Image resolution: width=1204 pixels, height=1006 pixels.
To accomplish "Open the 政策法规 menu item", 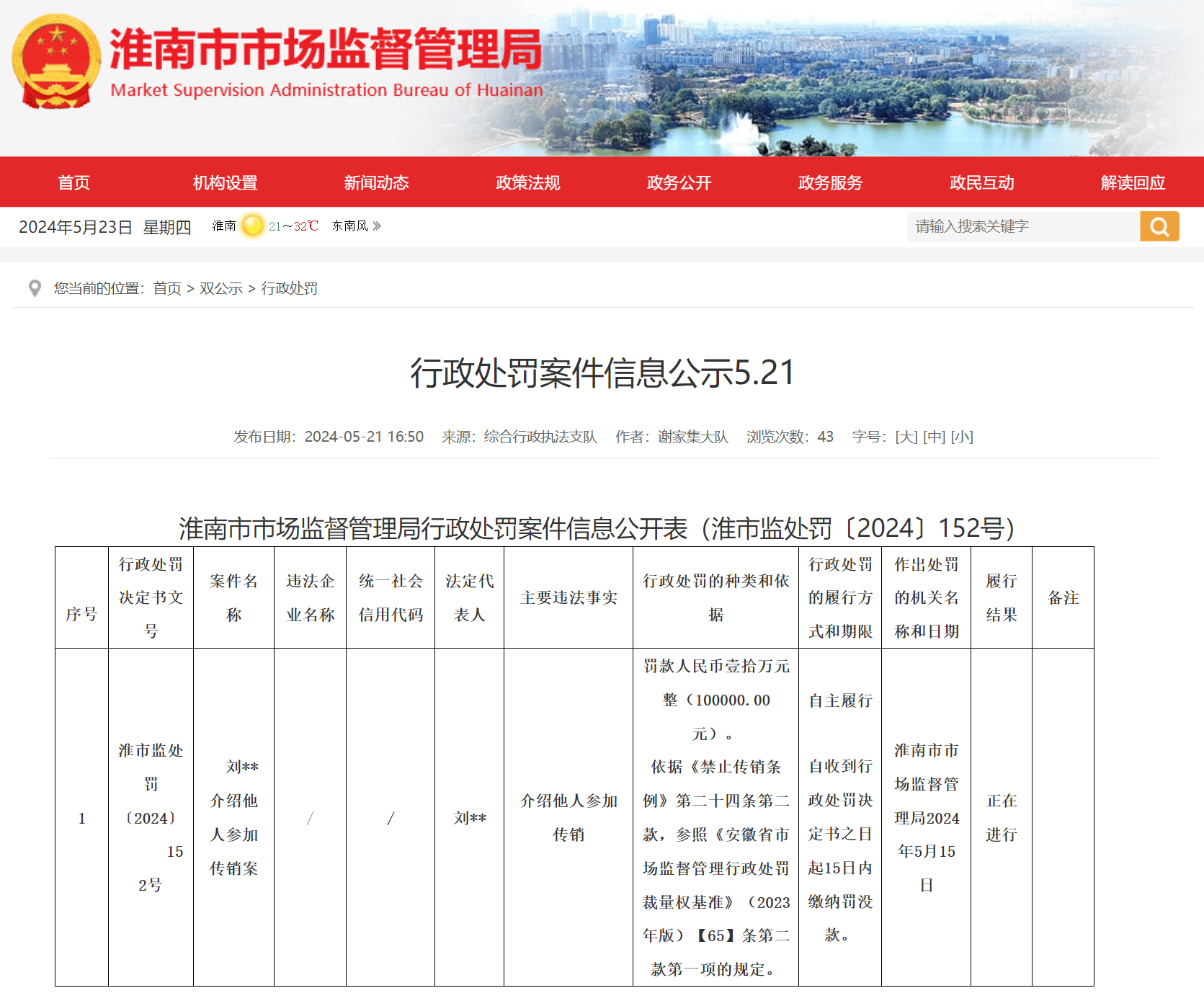I will 527,183.
